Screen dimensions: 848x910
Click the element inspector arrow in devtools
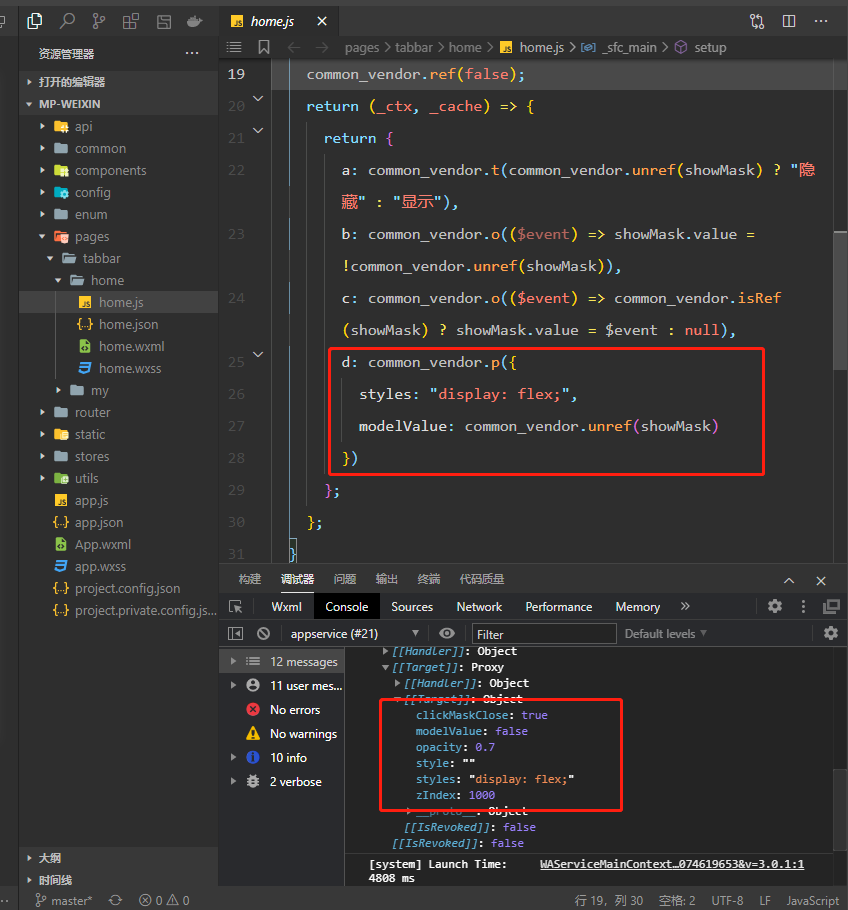click(x=236, y=607)
